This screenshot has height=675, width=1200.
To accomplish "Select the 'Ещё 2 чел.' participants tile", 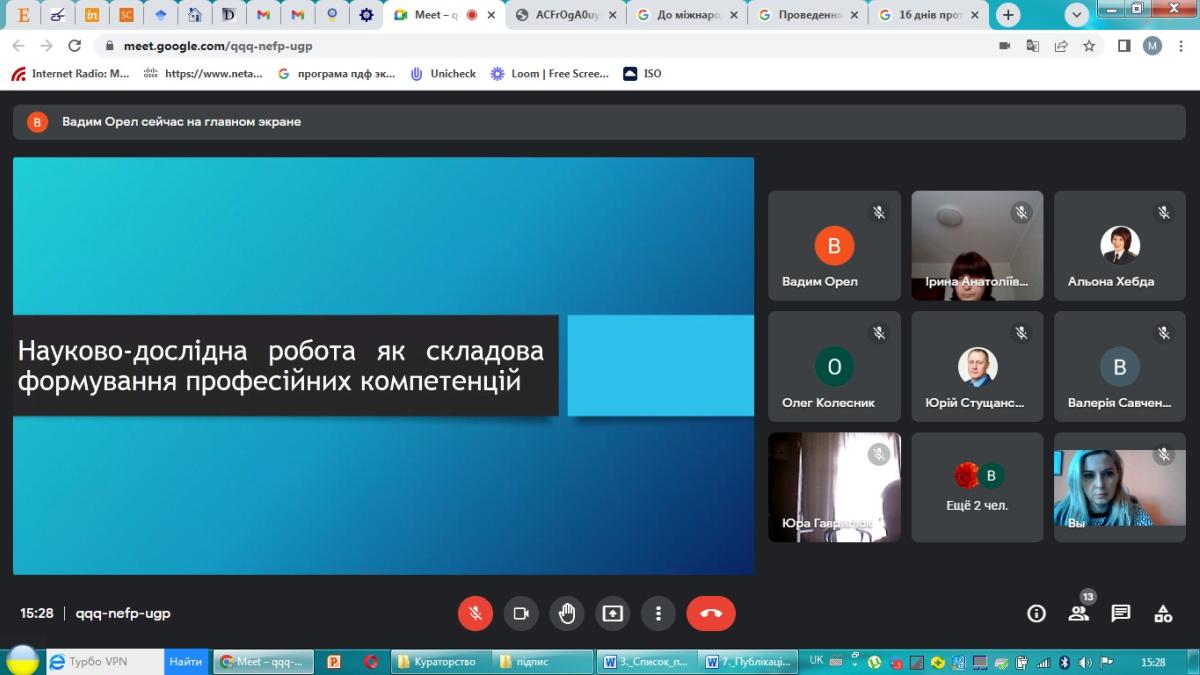I will (977, 487).
